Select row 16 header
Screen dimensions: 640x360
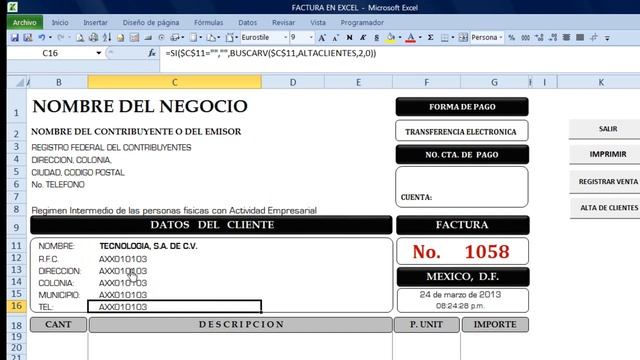coord(16,306)
